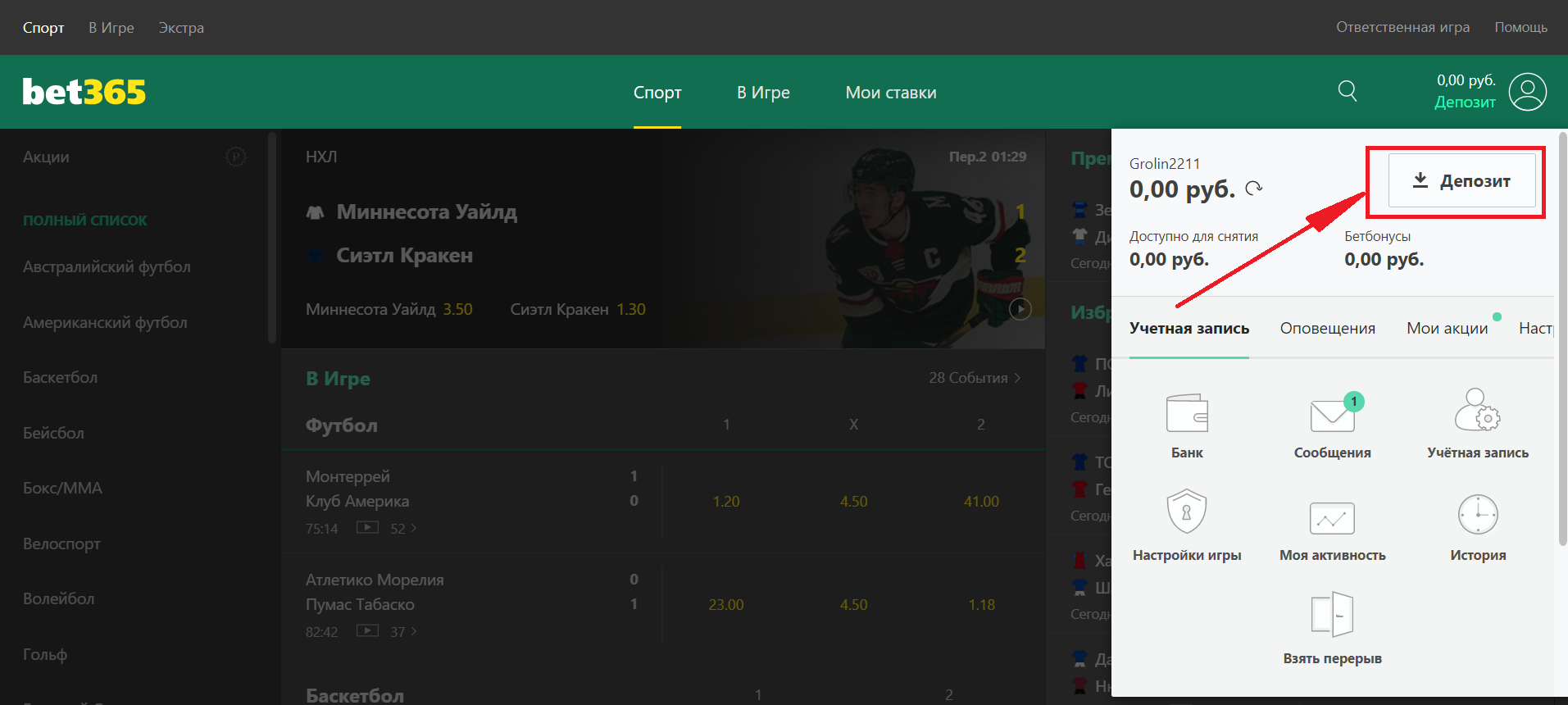
Task: Click Доступно для снятия amount
Action: [x=1169, y=259]
